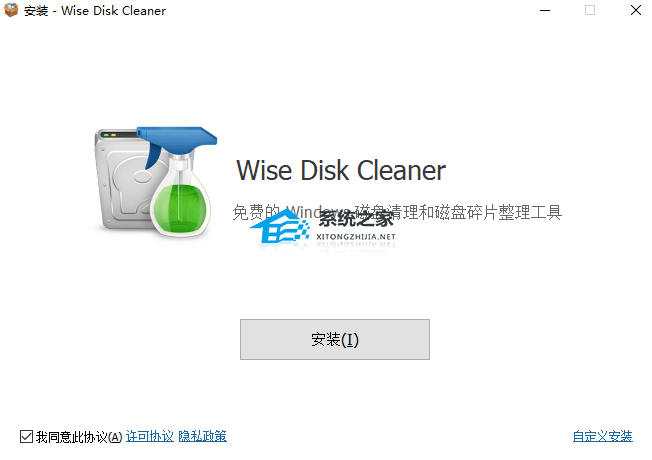The image size is (652, 460).
Task: Start installation with 安装(I) button
Action: coord(335,339)
